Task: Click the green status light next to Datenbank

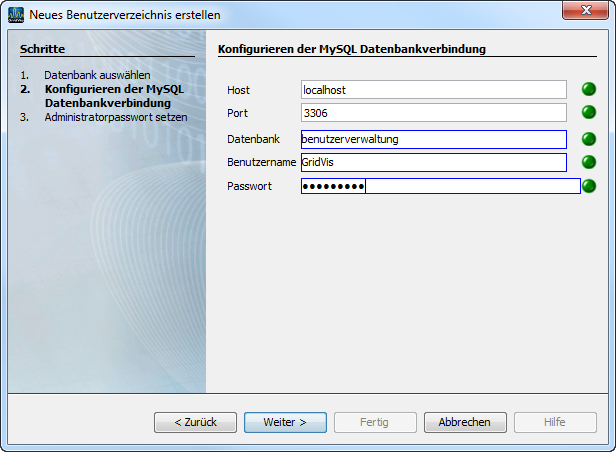Action: pos(588,139)
